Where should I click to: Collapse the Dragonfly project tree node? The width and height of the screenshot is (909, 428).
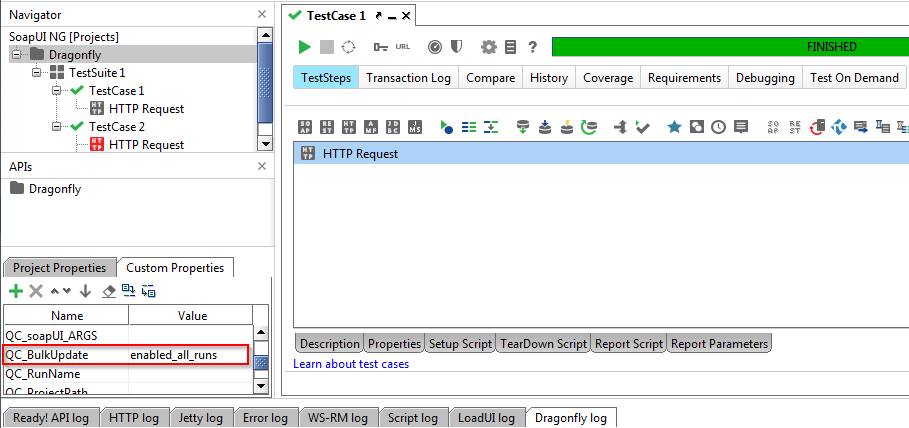coord(17,55)
